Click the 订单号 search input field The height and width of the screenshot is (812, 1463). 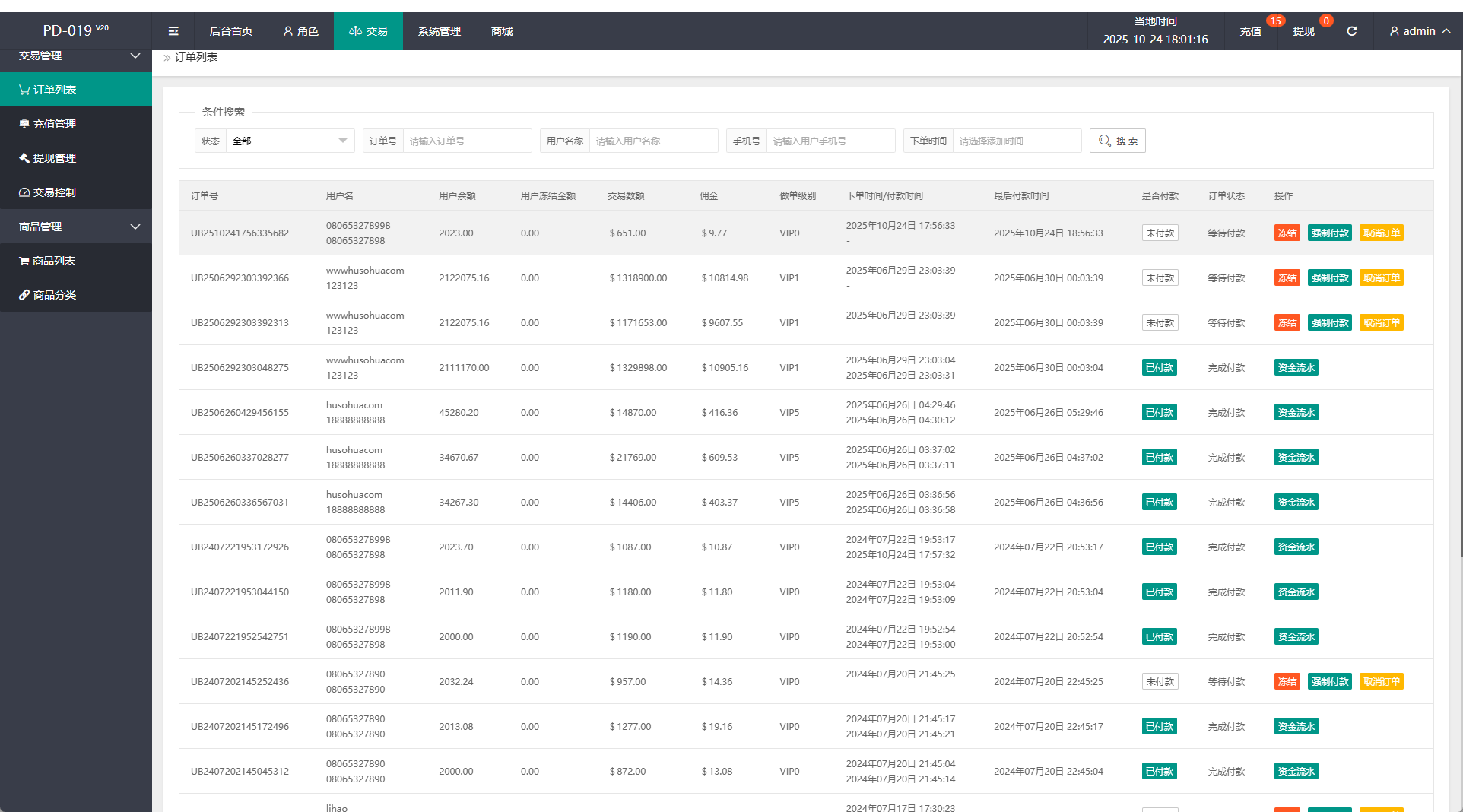tap(466, 141)
